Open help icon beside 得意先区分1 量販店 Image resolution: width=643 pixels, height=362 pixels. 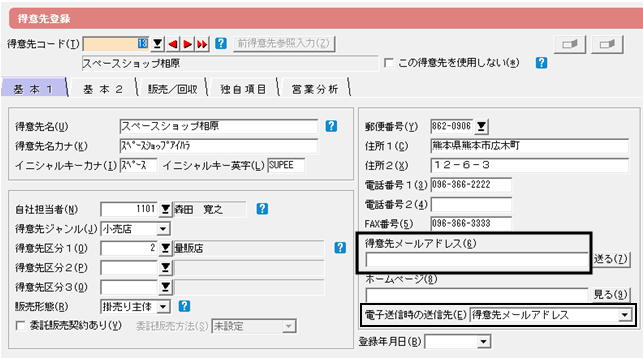340,248
